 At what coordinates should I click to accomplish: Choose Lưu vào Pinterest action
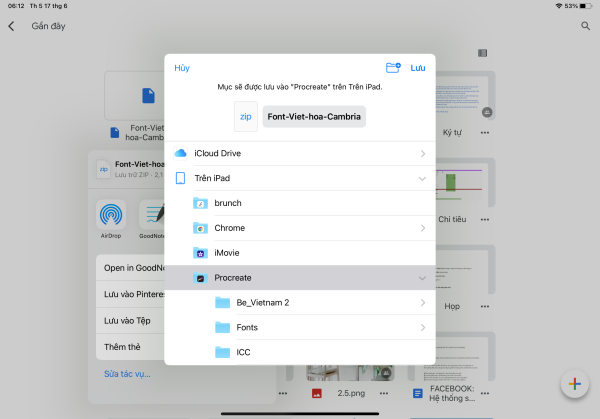(x=130, y=294)
